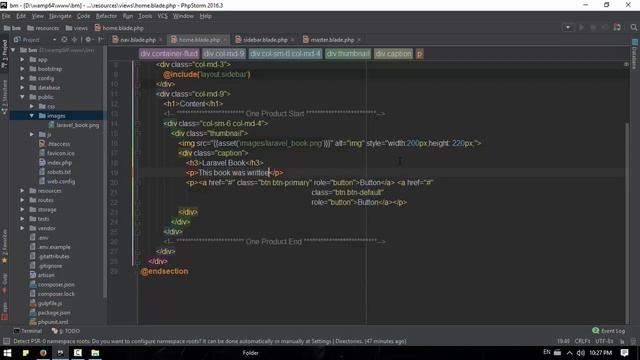Click the volume icon in system tray

tap(580, 353)
